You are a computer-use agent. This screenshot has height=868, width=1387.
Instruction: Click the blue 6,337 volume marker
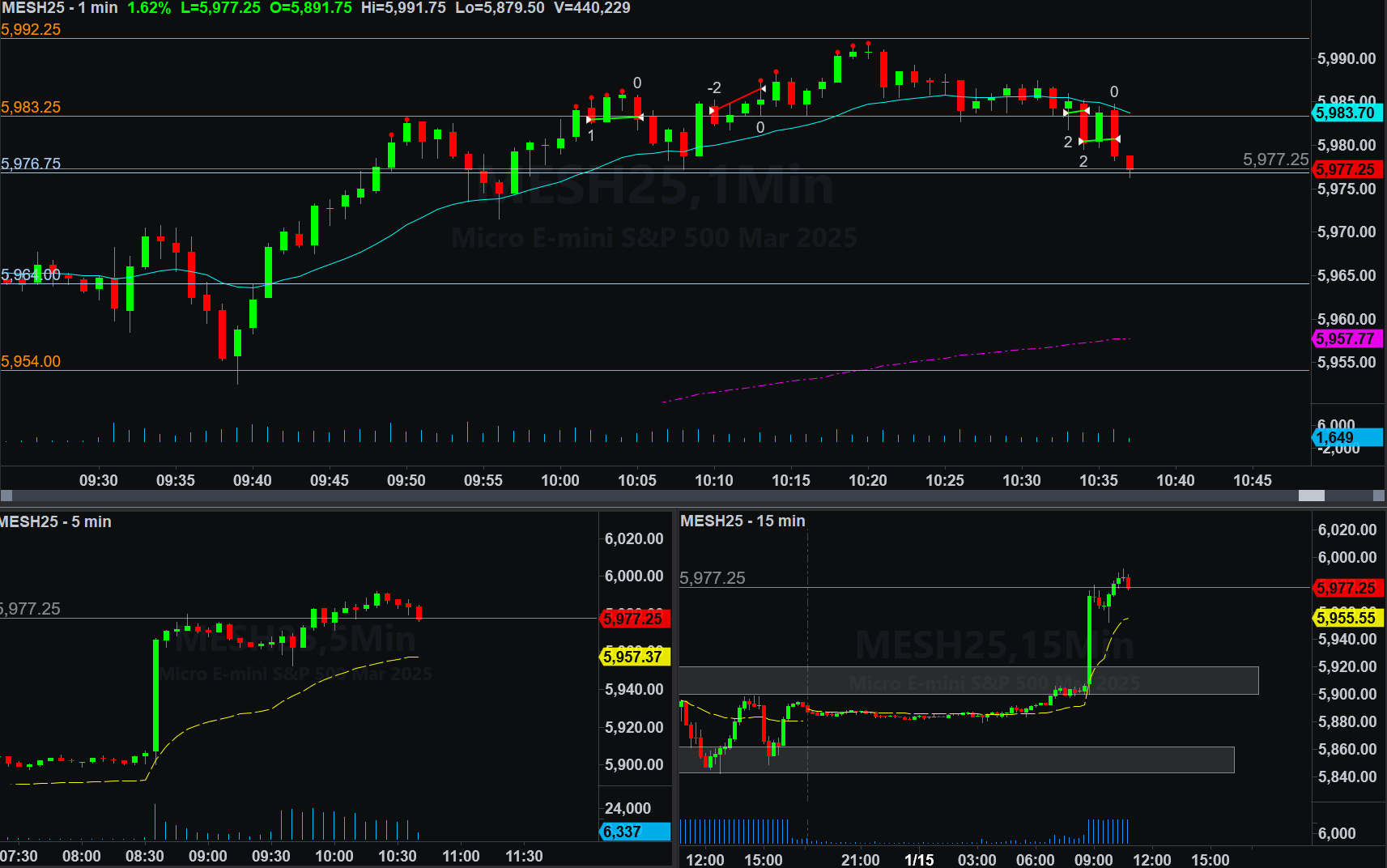click(633, 832)
